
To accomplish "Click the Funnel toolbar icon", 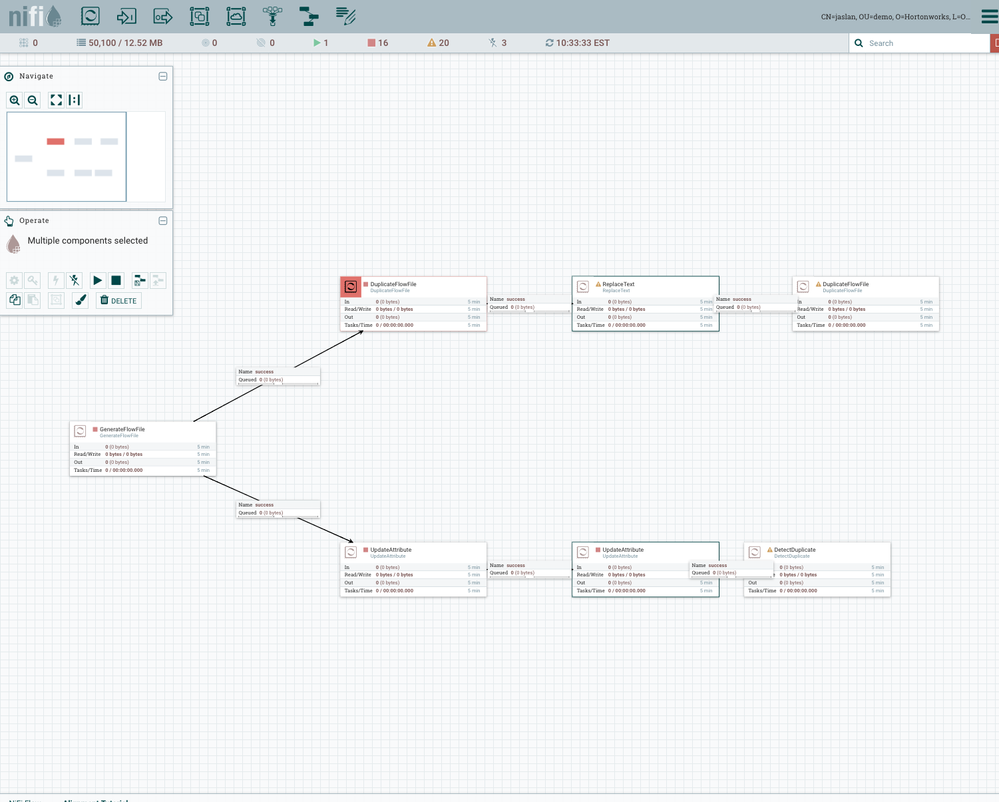I will click(272, 16).
